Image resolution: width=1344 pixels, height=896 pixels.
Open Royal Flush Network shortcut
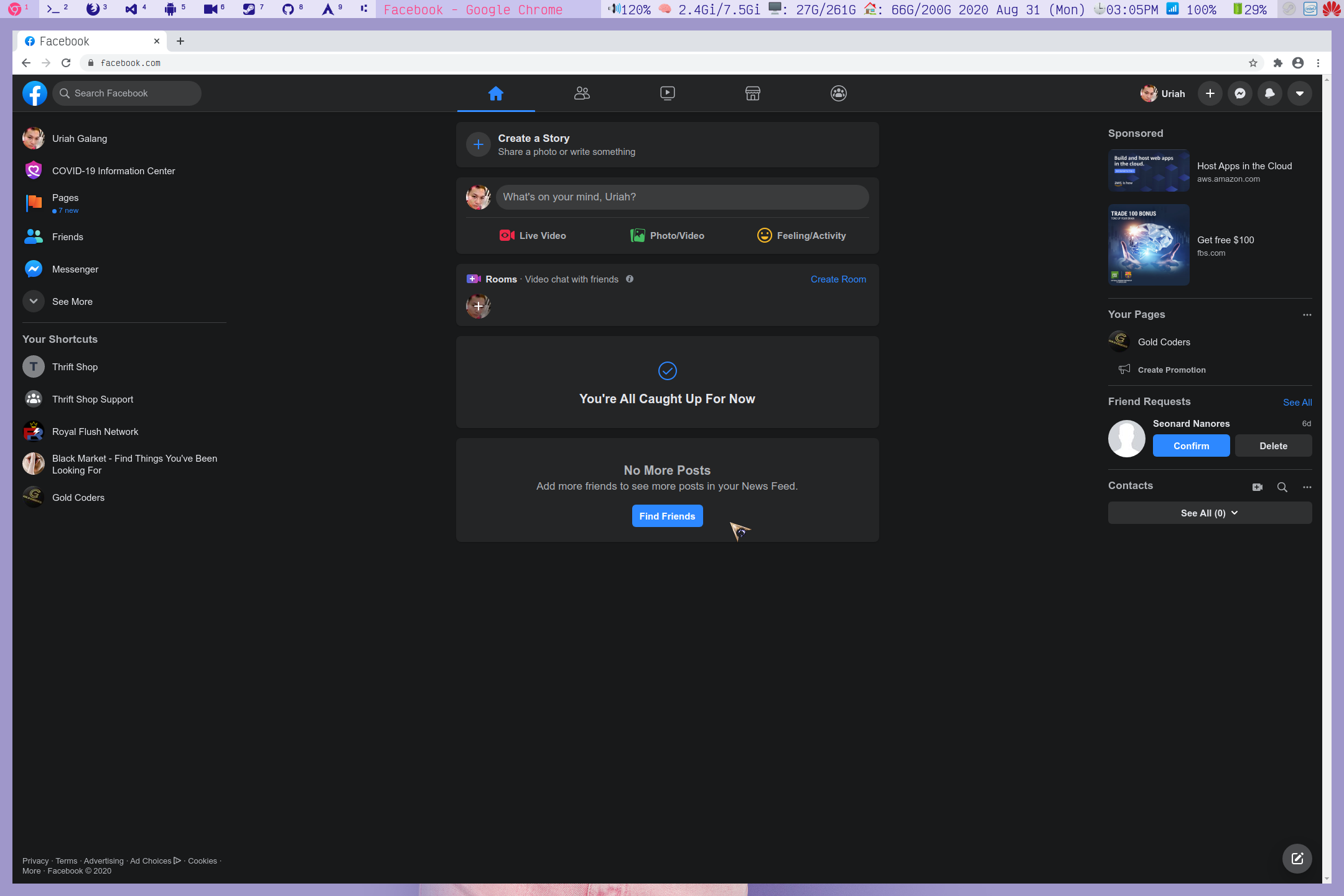coord(124,431)
